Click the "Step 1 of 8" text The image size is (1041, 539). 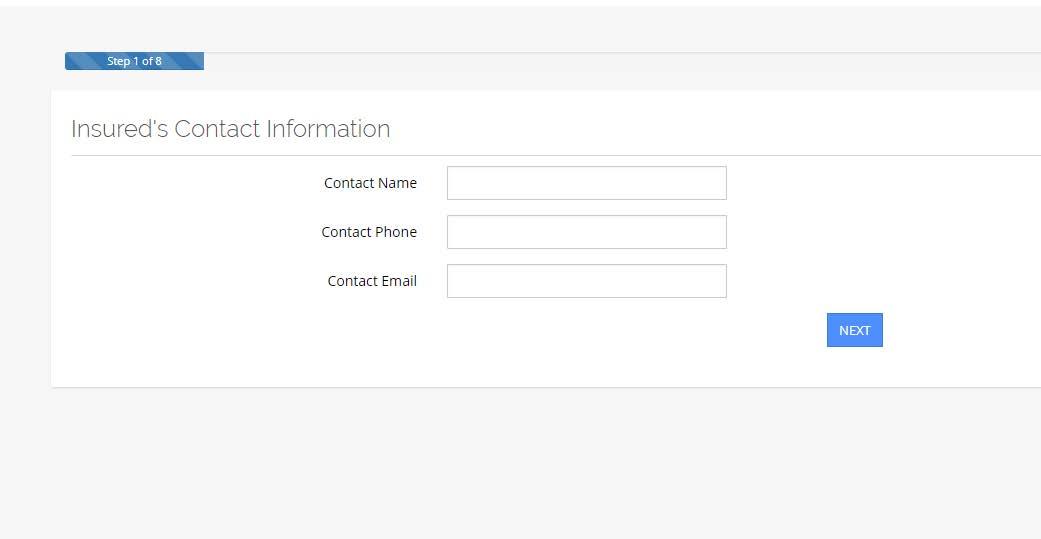pyautogui.click(x=134, y=61)
